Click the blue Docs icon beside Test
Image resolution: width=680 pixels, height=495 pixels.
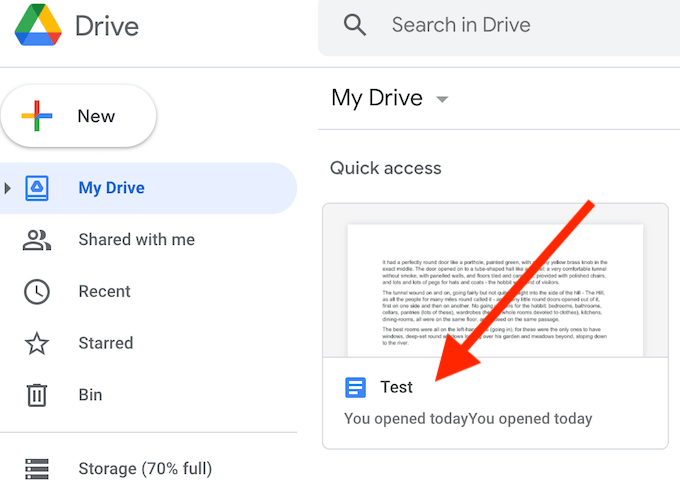click(x=355, y=387)
